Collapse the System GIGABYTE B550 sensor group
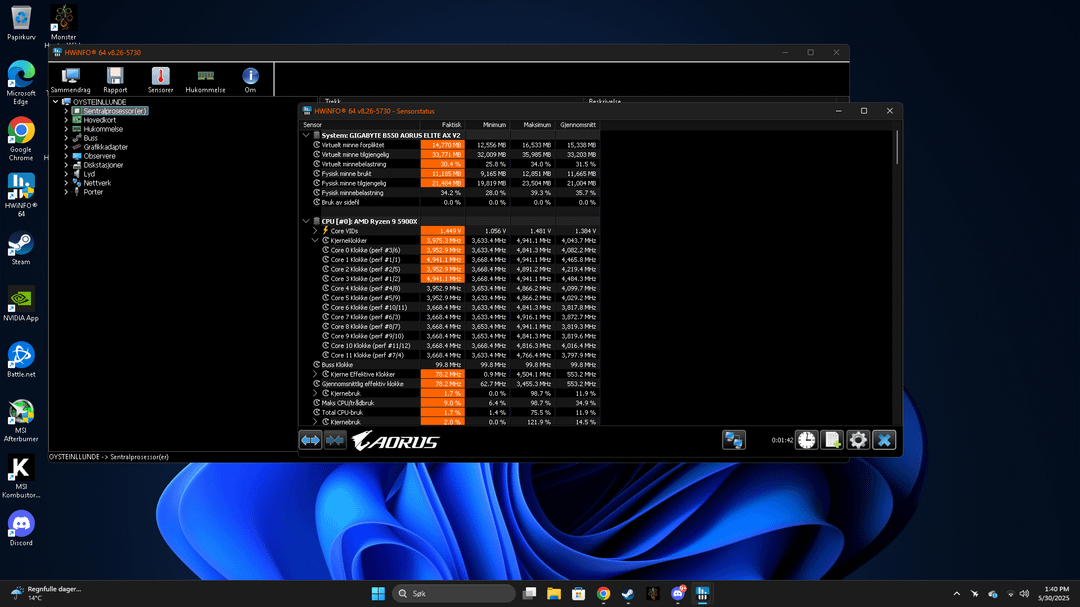Viewport: 1080px width, 607px height. point(306,135)
